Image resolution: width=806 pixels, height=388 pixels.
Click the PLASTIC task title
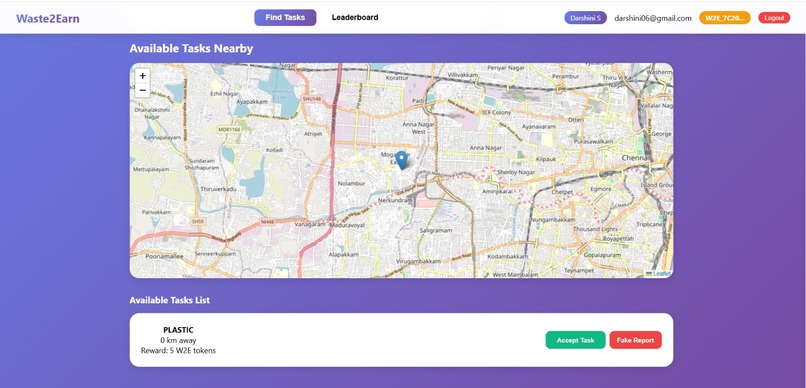point(178,330)
